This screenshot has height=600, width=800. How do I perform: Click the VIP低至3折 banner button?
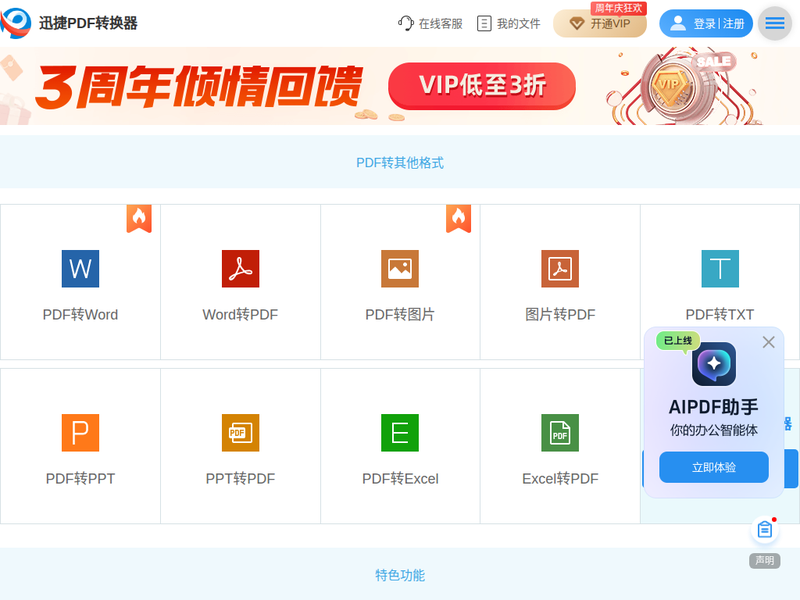(x=482, y=86)
